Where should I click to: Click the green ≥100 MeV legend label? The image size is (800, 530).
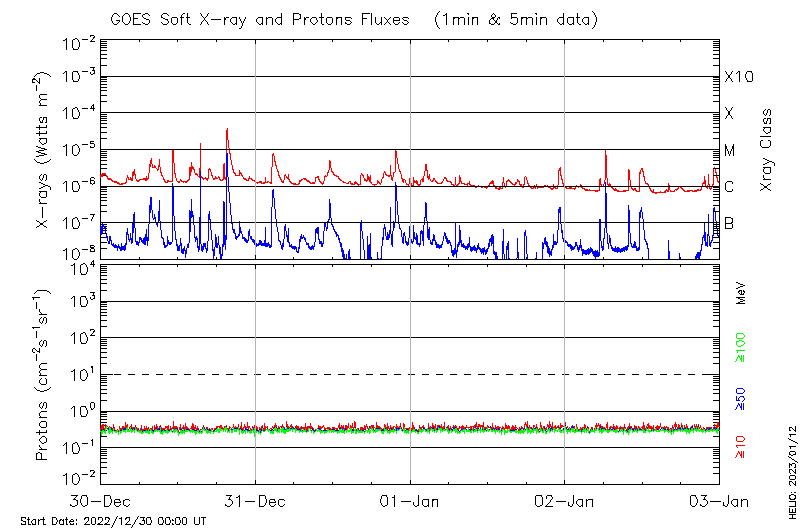[x=741, y=349]
